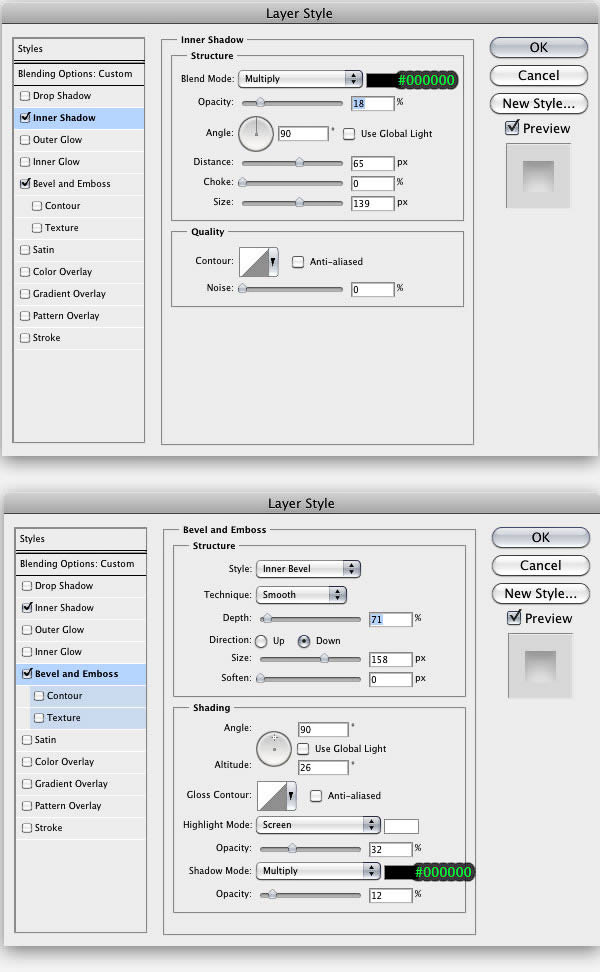Screen dimensions: 600x972
Task: Open the Inner Shadow Contour picker
Action: click(x=258, y=262)
